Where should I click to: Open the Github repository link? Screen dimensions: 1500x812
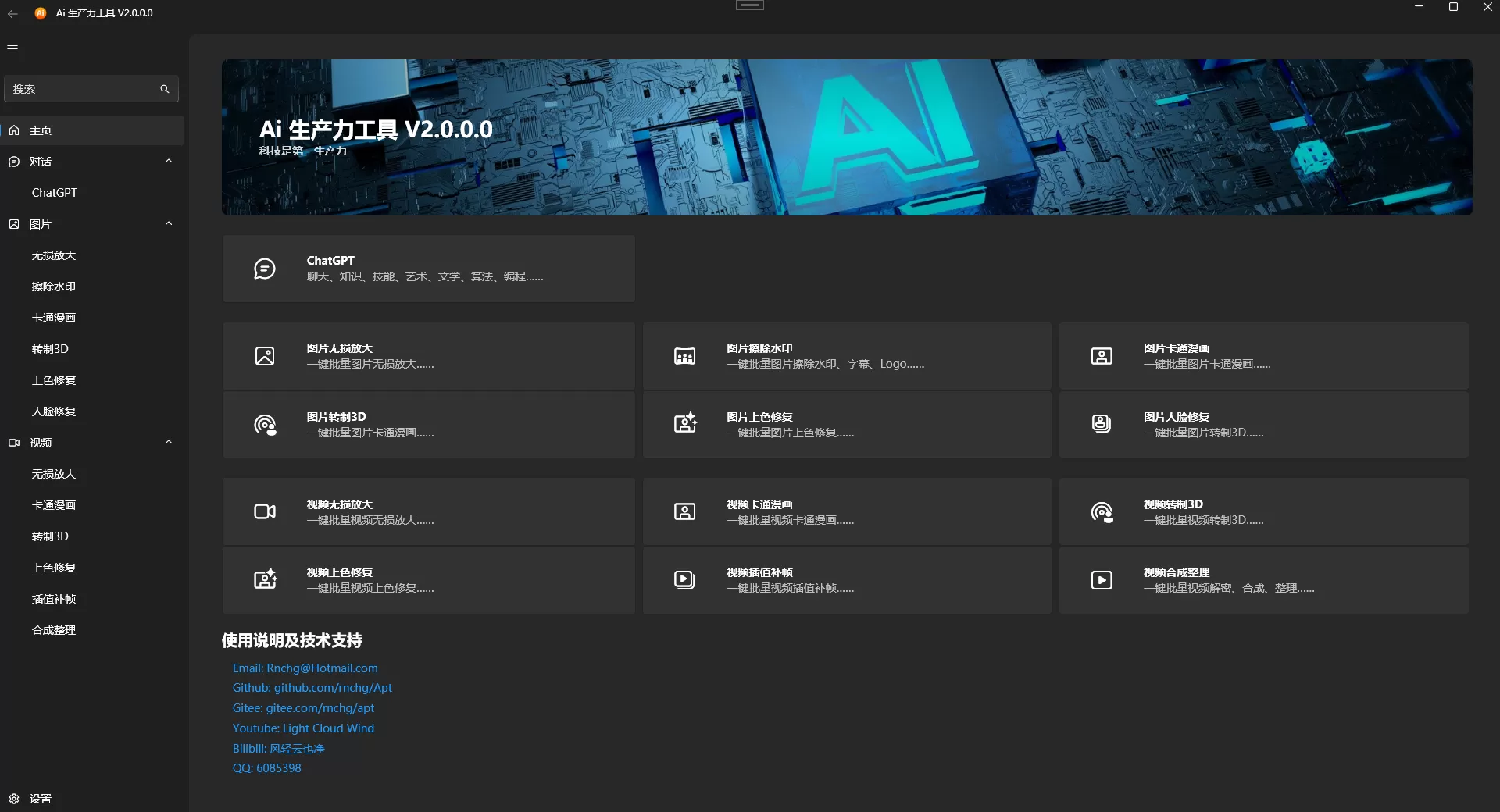coord(312,688)
